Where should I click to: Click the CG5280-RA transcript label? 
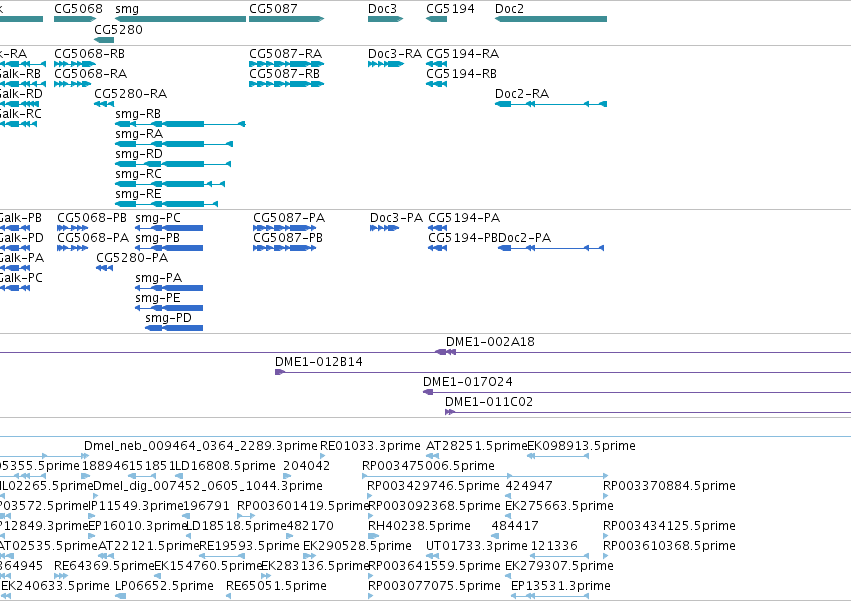(x=131, y=94)
